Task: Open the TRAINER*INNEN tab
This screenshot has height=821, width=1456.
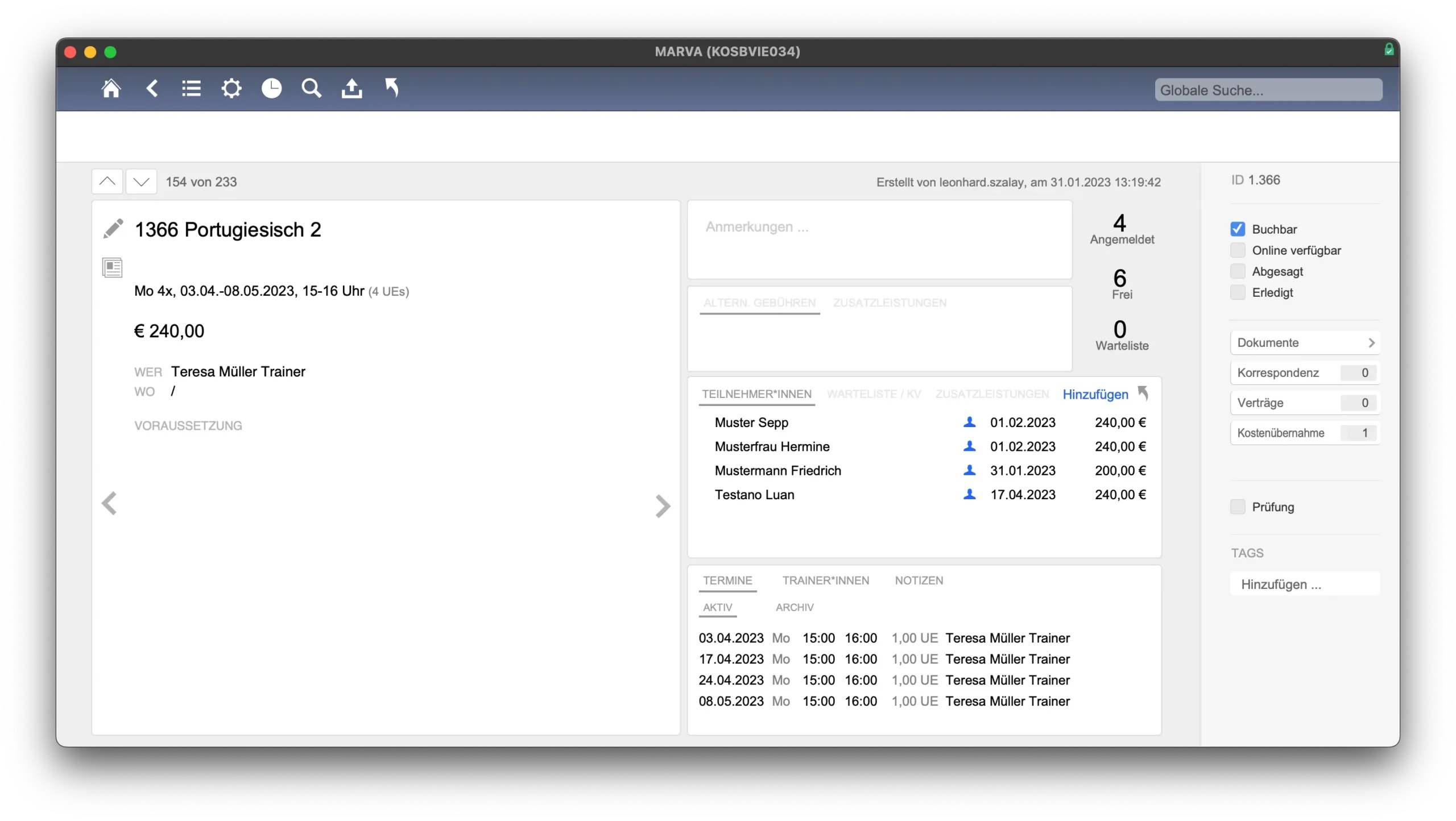Action: click(826, 580)
